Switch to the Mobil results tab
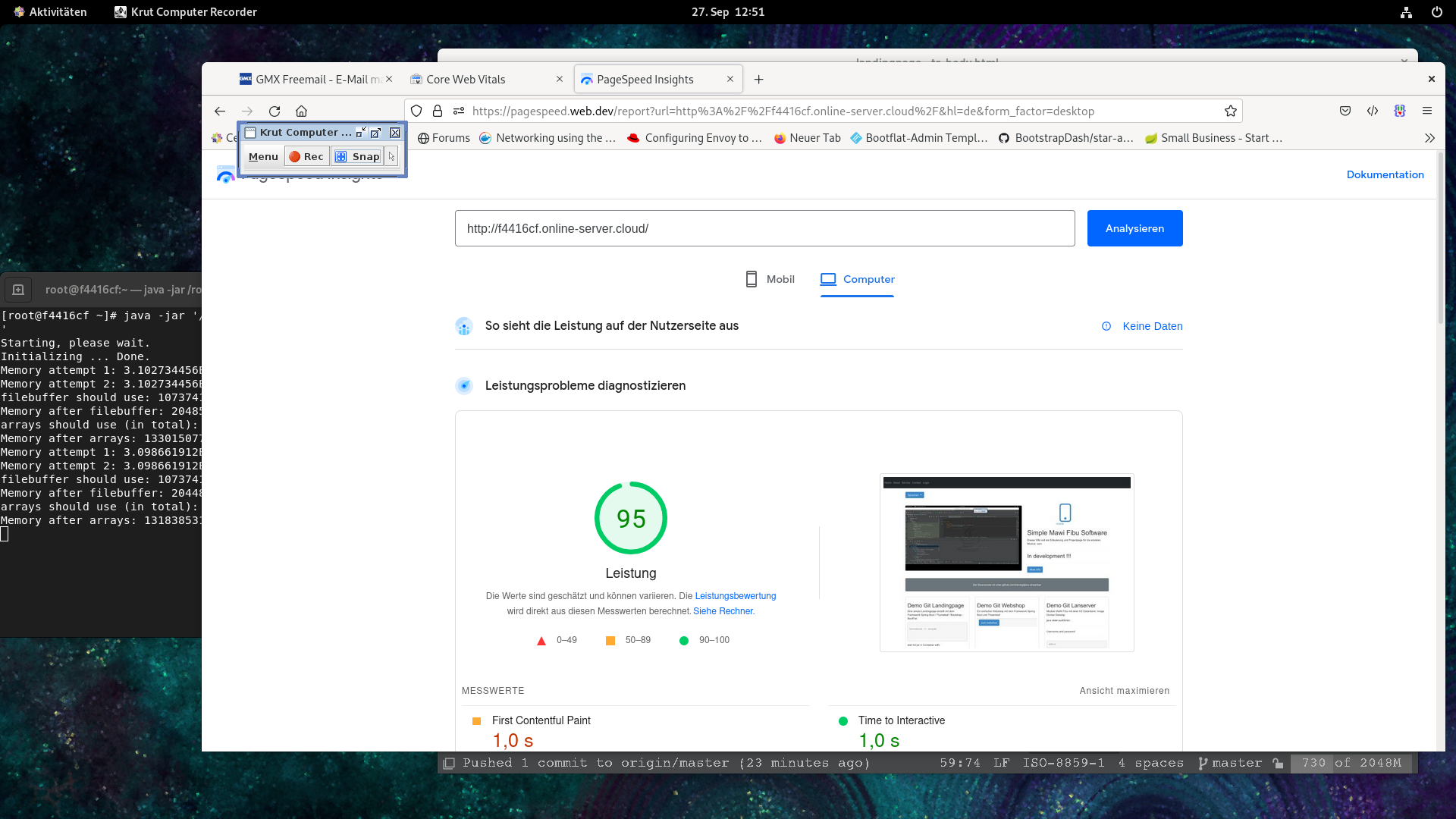The image size is (1456, 819). tap(770, 279)
